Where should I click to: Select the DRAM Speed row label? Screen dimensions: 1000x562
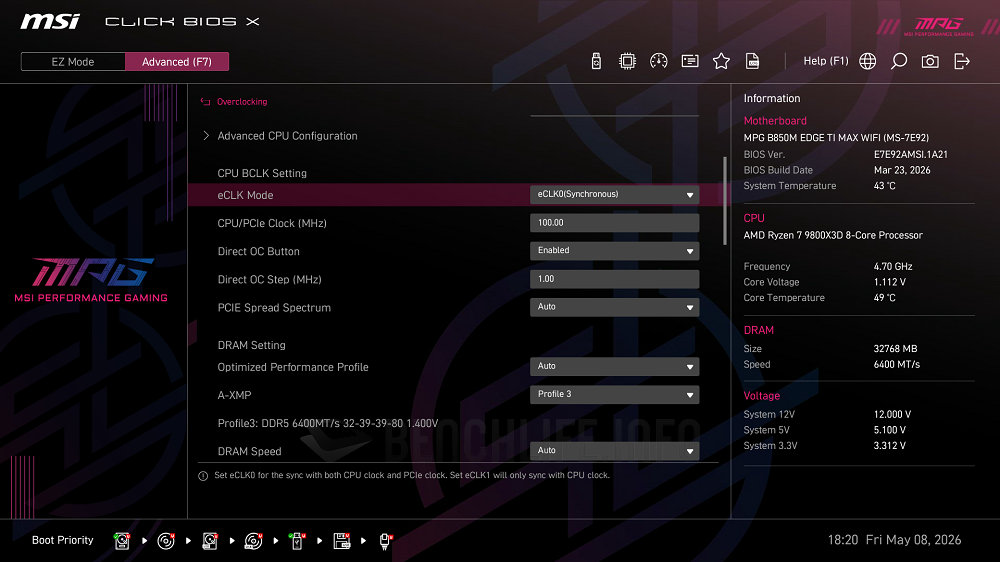click(x=249, y=451)
